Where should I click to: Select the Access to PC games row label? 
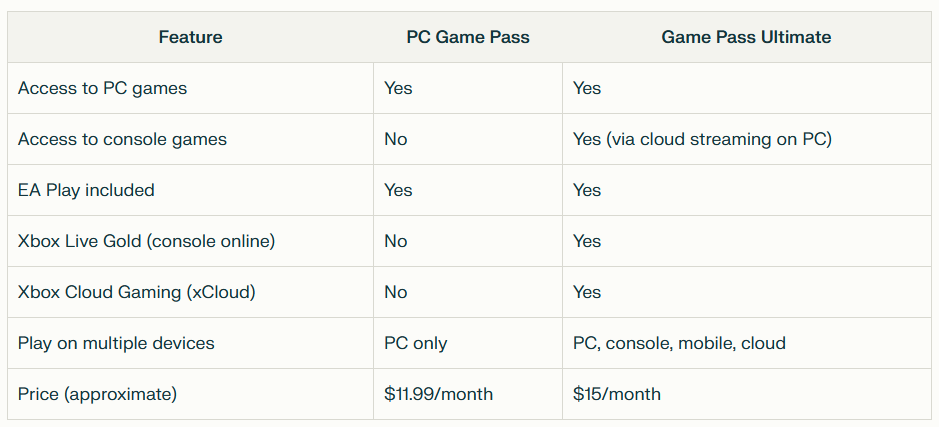102,89
